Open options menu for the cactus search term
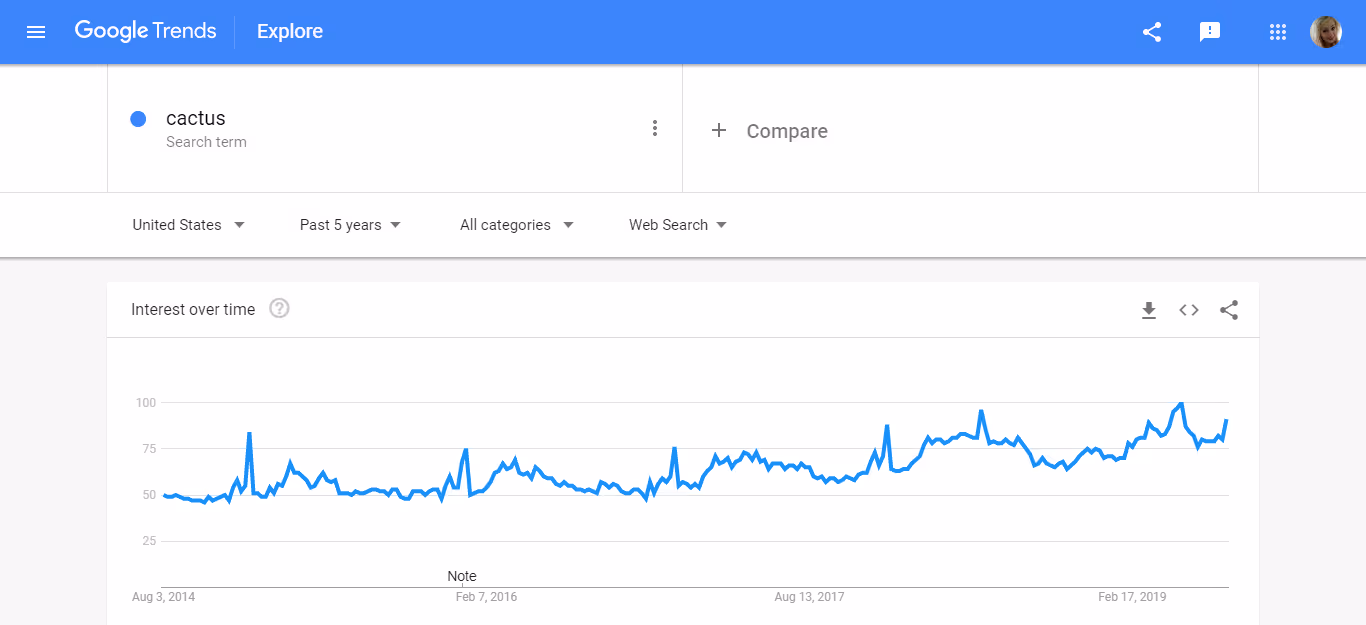The width and height of the screenshot is (1366, 625). (x=655, y=128)
